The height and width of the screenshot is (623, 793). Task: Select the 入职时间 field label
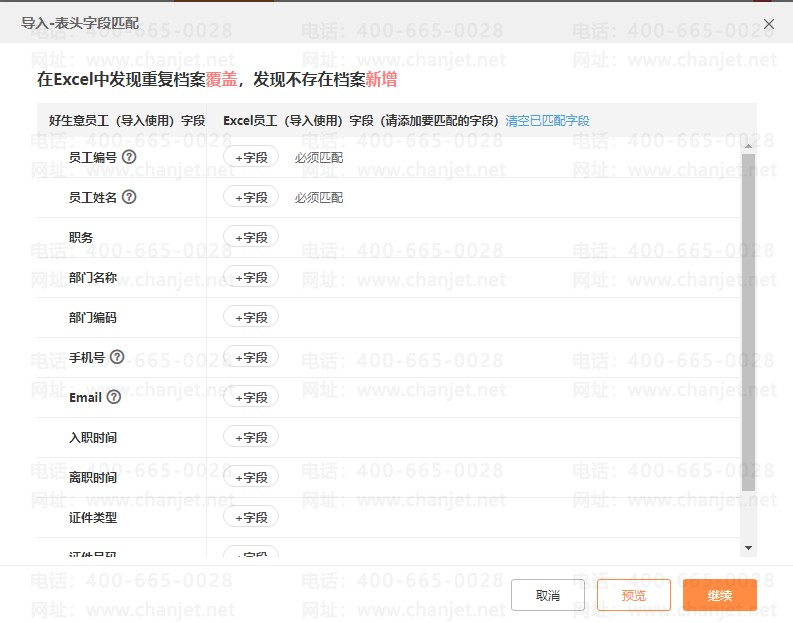pos(93,437)
